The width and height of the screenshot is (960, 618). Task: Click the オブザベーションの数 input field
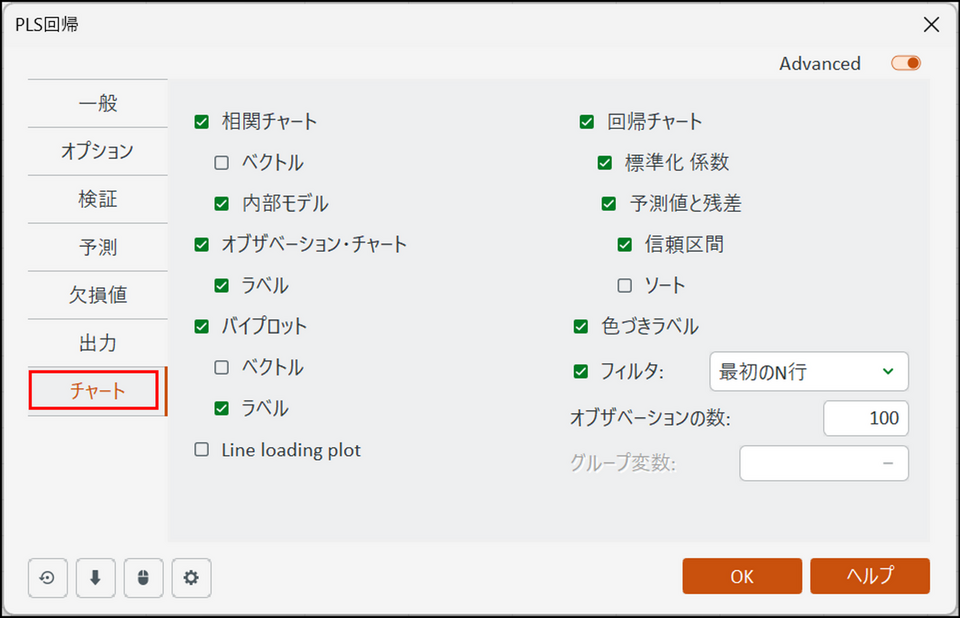[x=866, y=418]
